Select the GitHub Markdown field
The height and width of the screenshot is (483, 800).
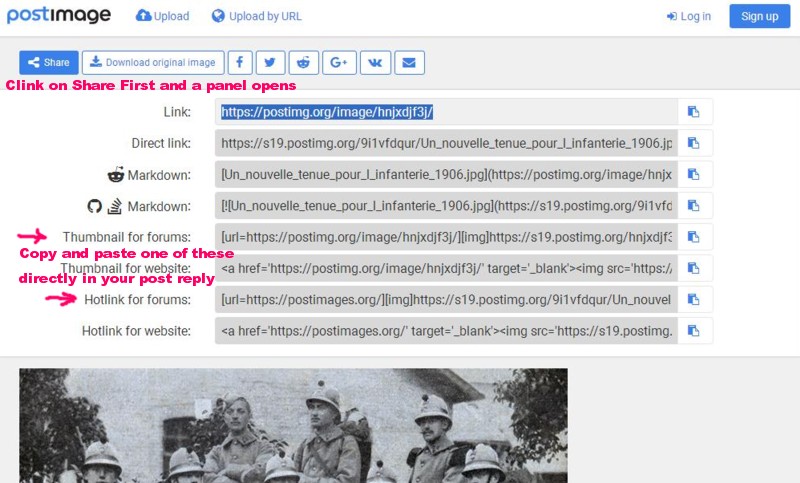point(446,206)
